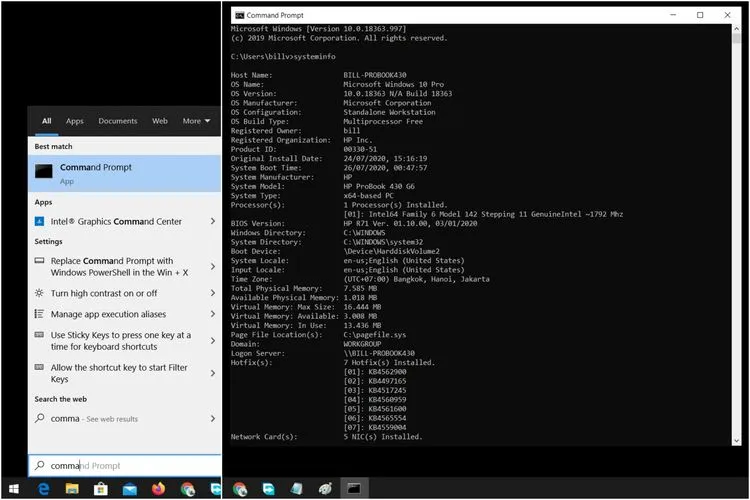Screen dimensions: 750x500
Task: Open the Mail app taskbar icon
Action: (x=130, y=489)
